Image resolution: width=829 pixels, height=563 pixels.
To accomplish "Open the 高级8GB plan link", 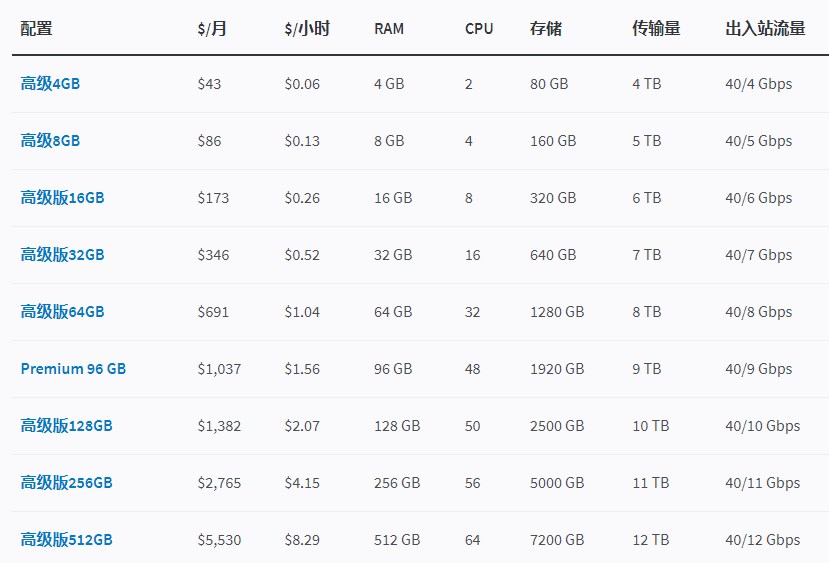I will coord(50,141).
